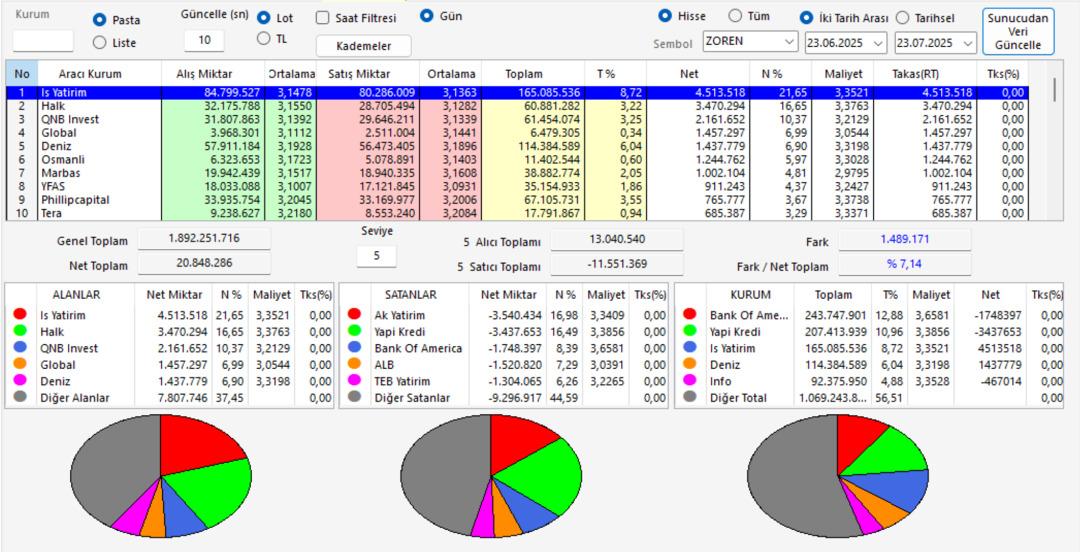Select the Pasta radio button
1080x552 pixels.
click(x=99, y=20)
